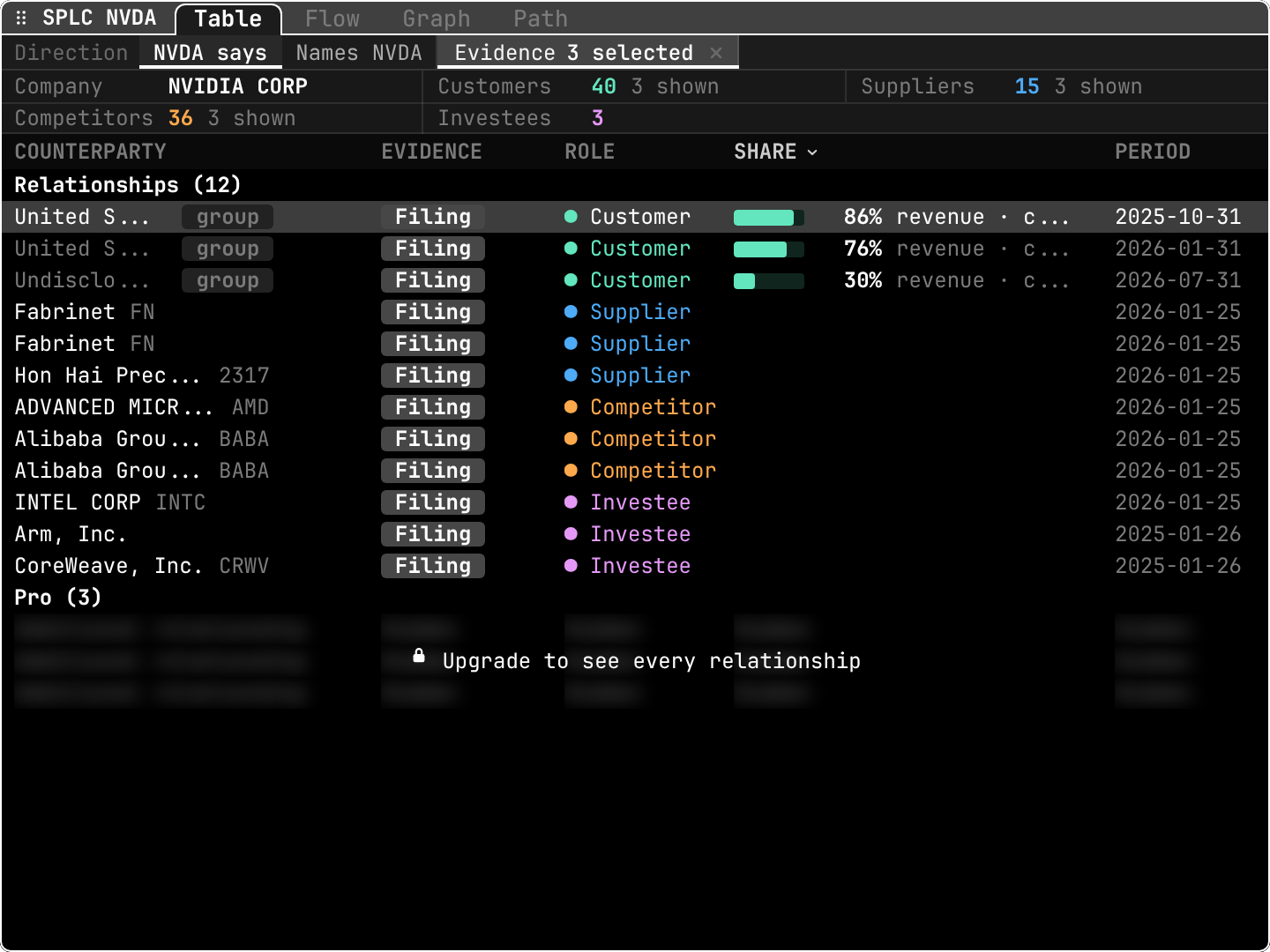Open the Flow tab

coord(332,19)
